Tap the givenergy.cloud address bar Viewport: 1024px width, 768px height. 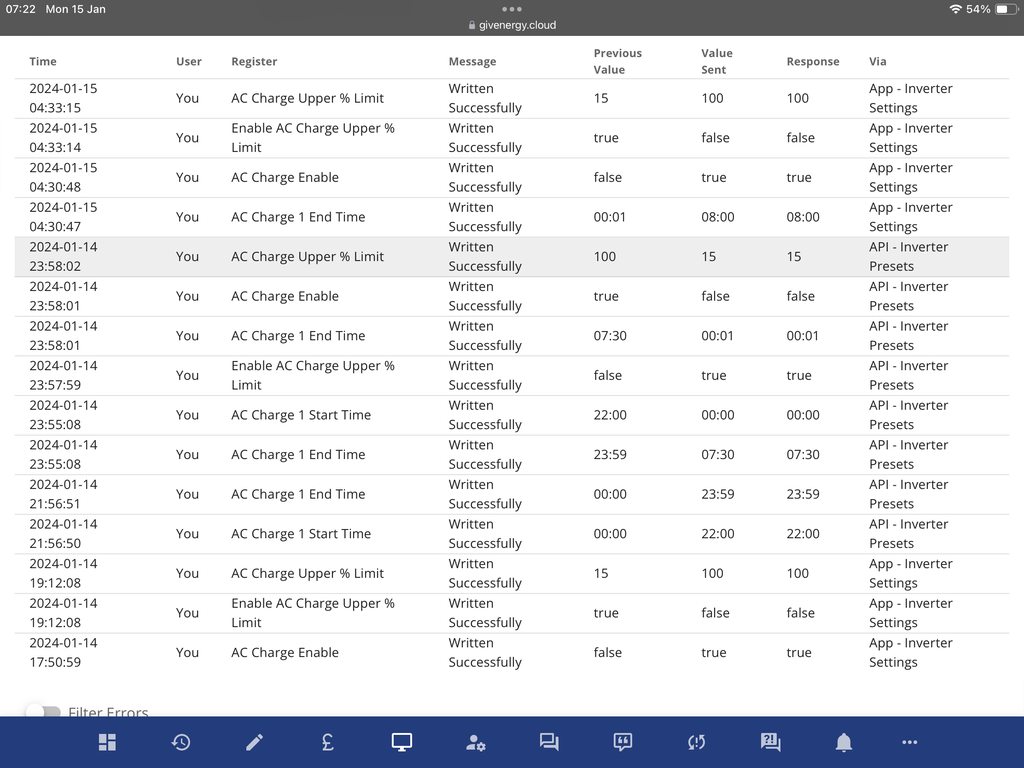point(512,25)
